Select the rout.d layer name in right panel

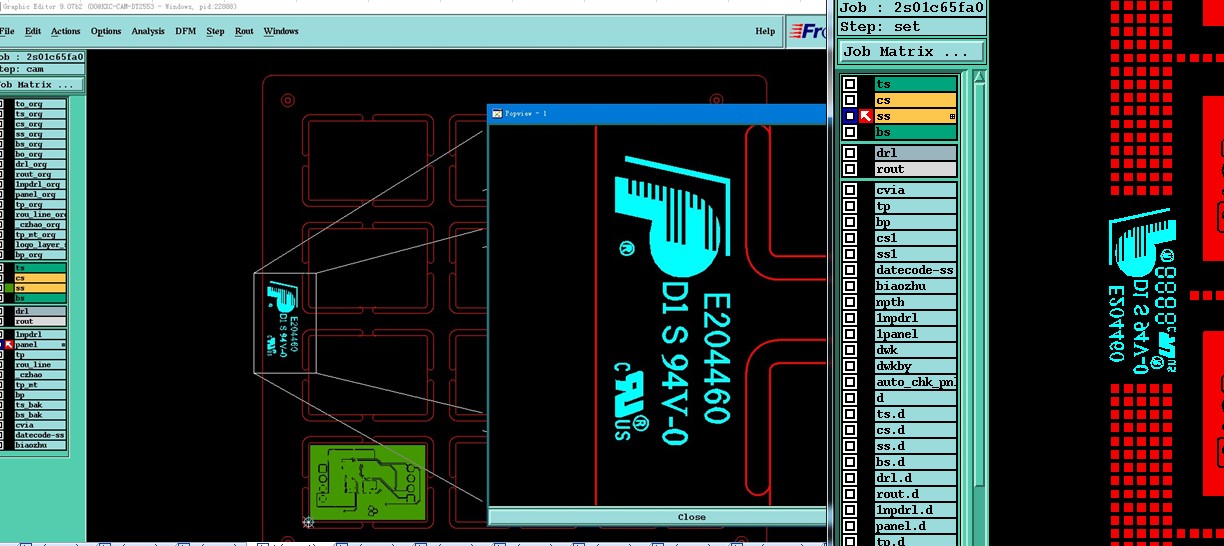pos(915,494)
